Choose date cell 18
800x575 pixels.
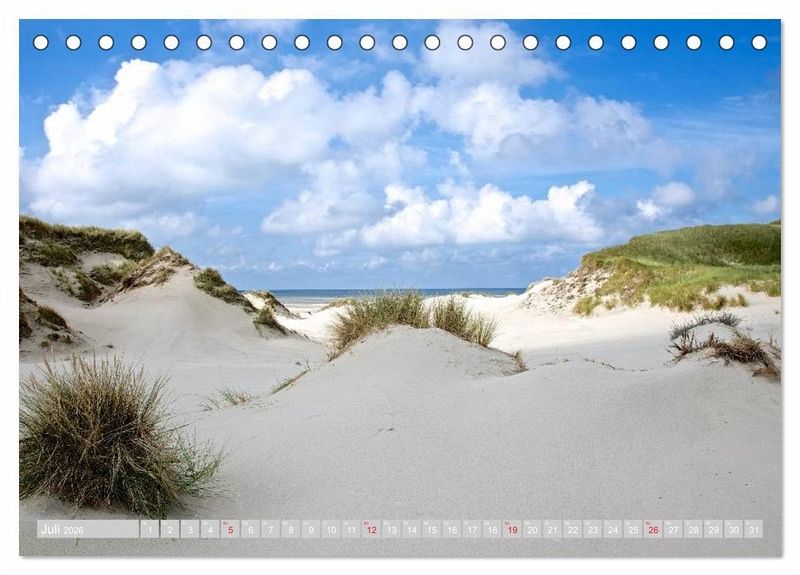click(492, 529)
